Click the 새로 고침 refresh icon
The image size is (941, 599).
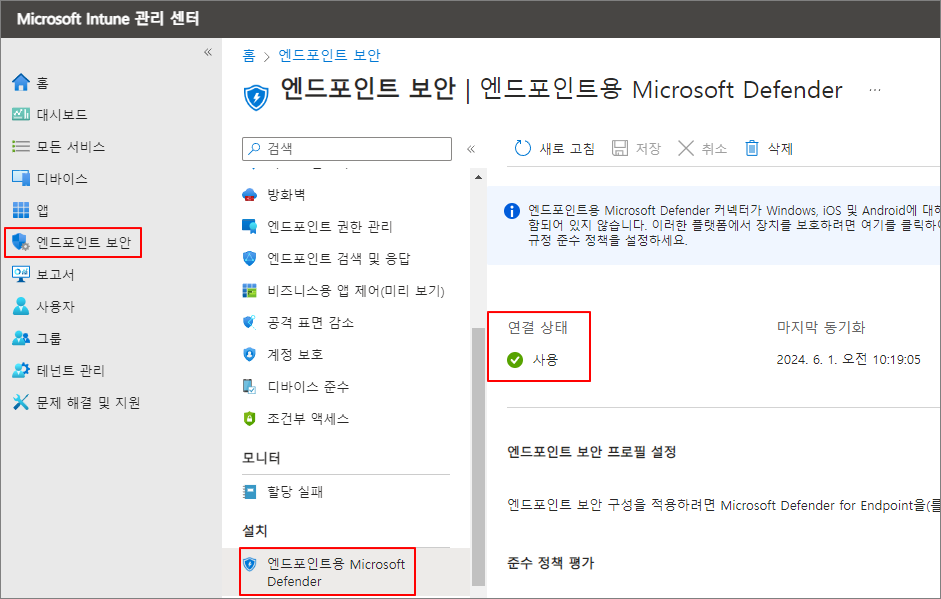[523, 148]
